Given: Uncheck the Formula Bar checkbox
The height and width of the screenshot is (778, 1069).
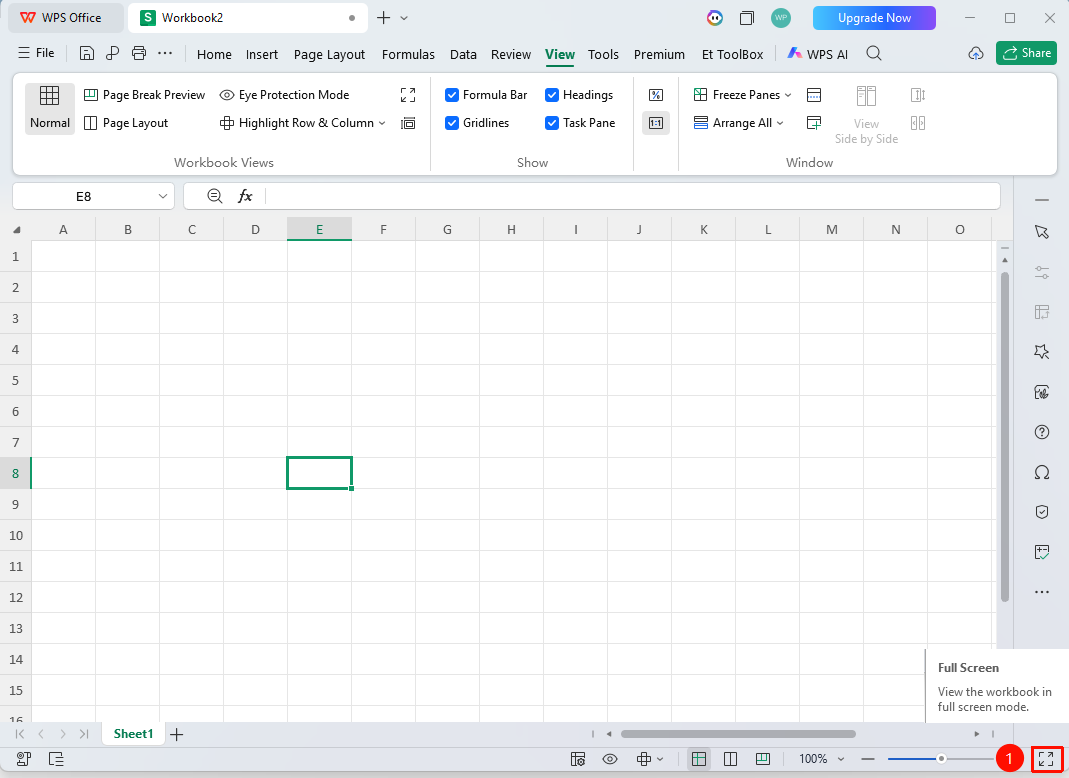Looking at the screenshot, I should [451, 95].
